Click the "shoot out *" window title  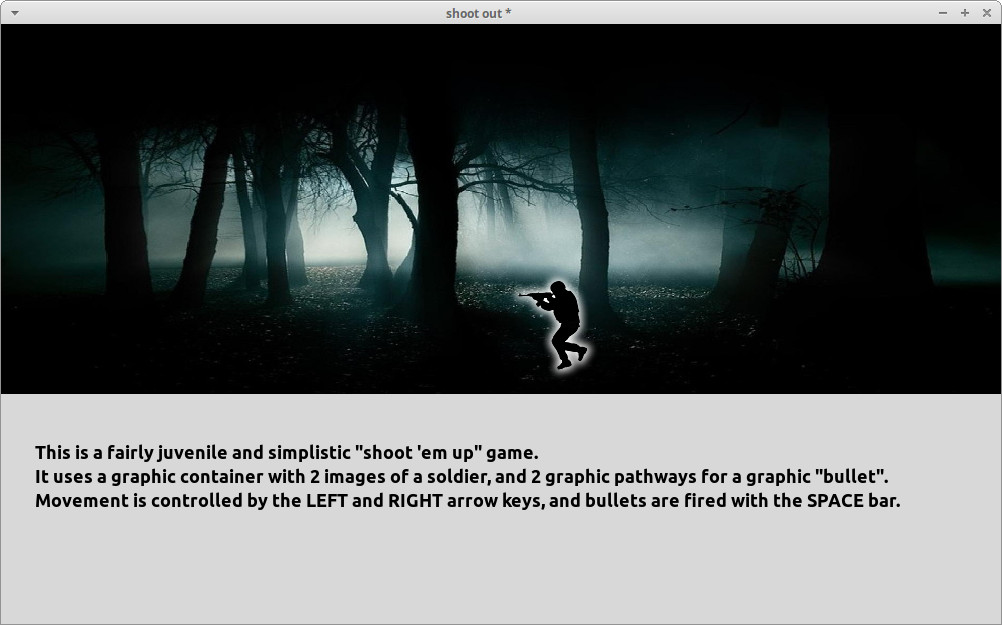[479, 13]
